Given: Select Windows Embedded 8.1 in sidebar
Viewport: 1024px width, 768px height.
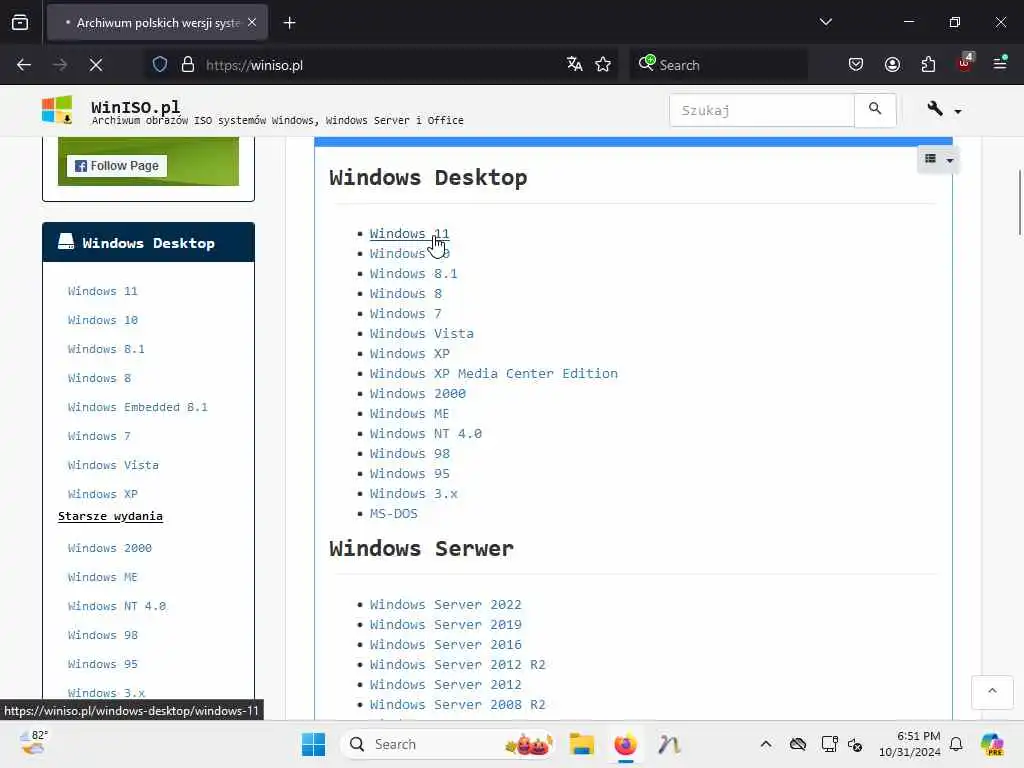Looking at the screenshot, I should pos(138,407).
